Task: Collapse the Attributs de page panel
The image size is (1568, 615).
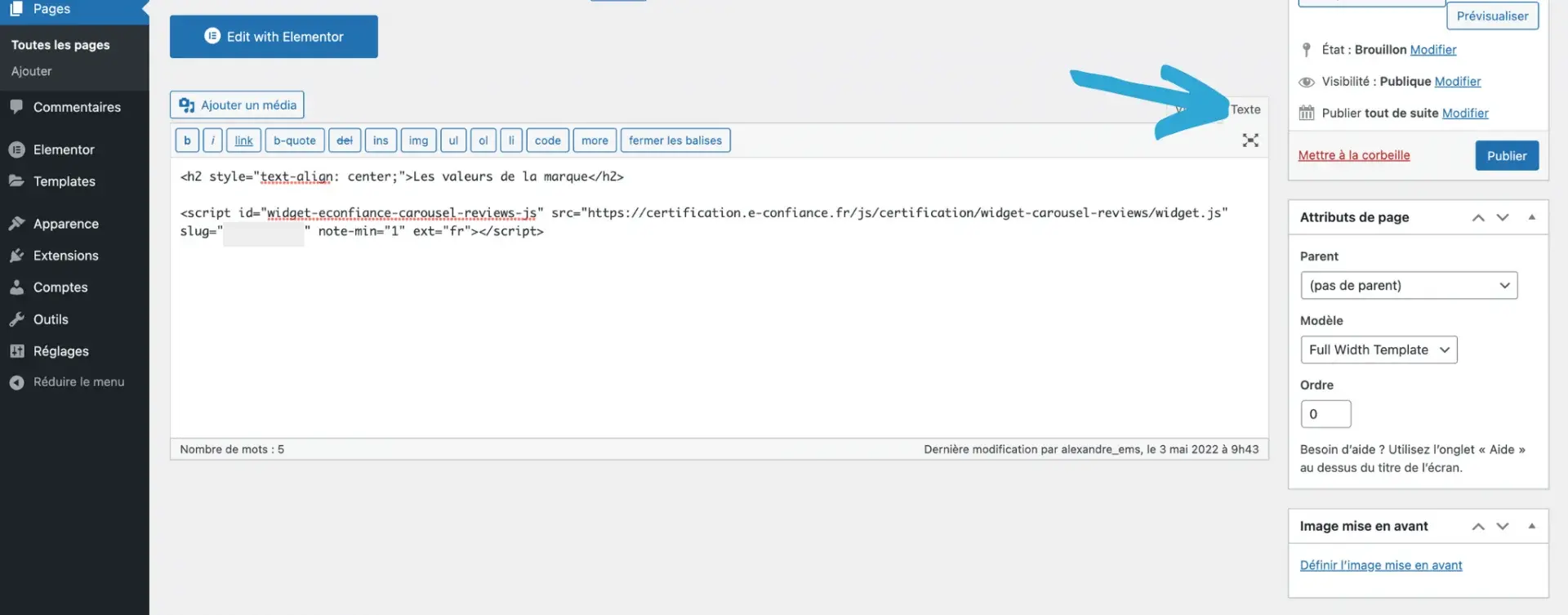Action: [1532, 217]
